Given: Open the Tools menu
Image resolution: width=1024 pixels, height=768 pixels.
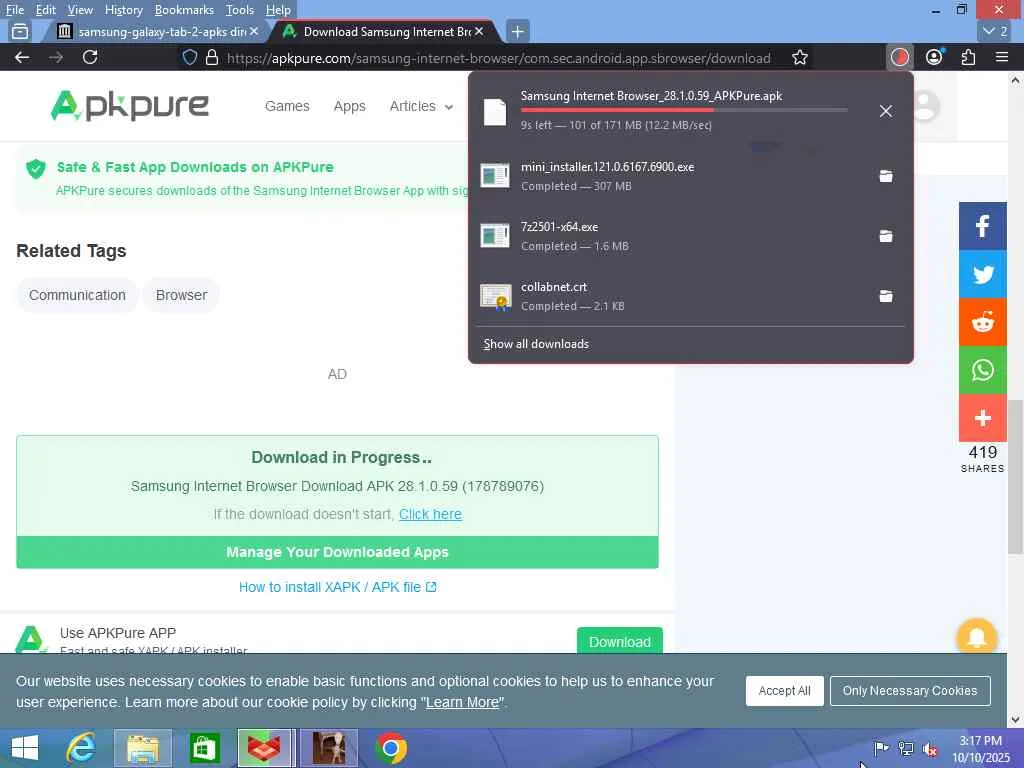Looking at the screenshot, I should click(240, 10).
